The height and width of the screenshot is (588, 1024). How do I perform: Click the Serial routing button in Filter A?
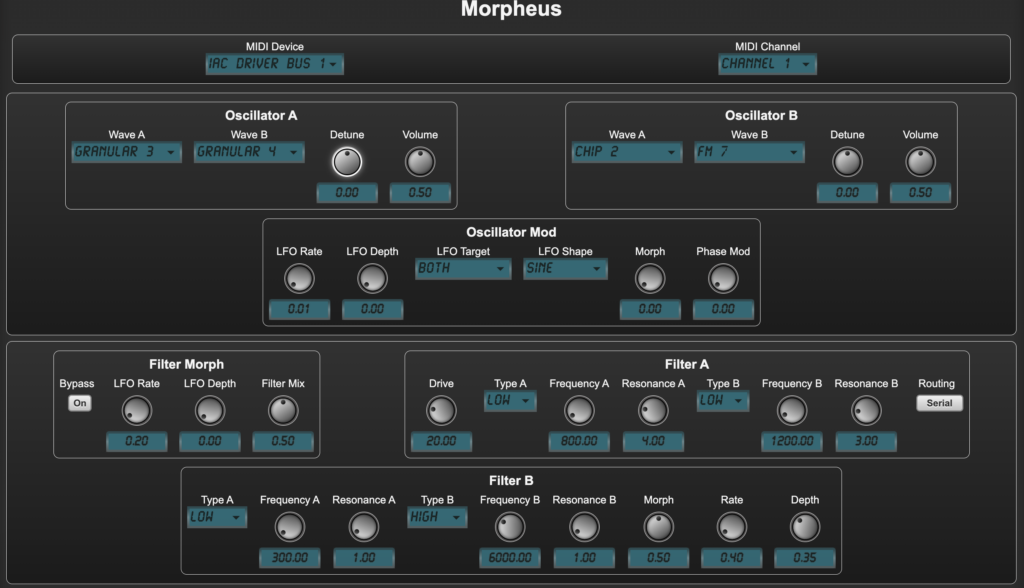(938, 403)
